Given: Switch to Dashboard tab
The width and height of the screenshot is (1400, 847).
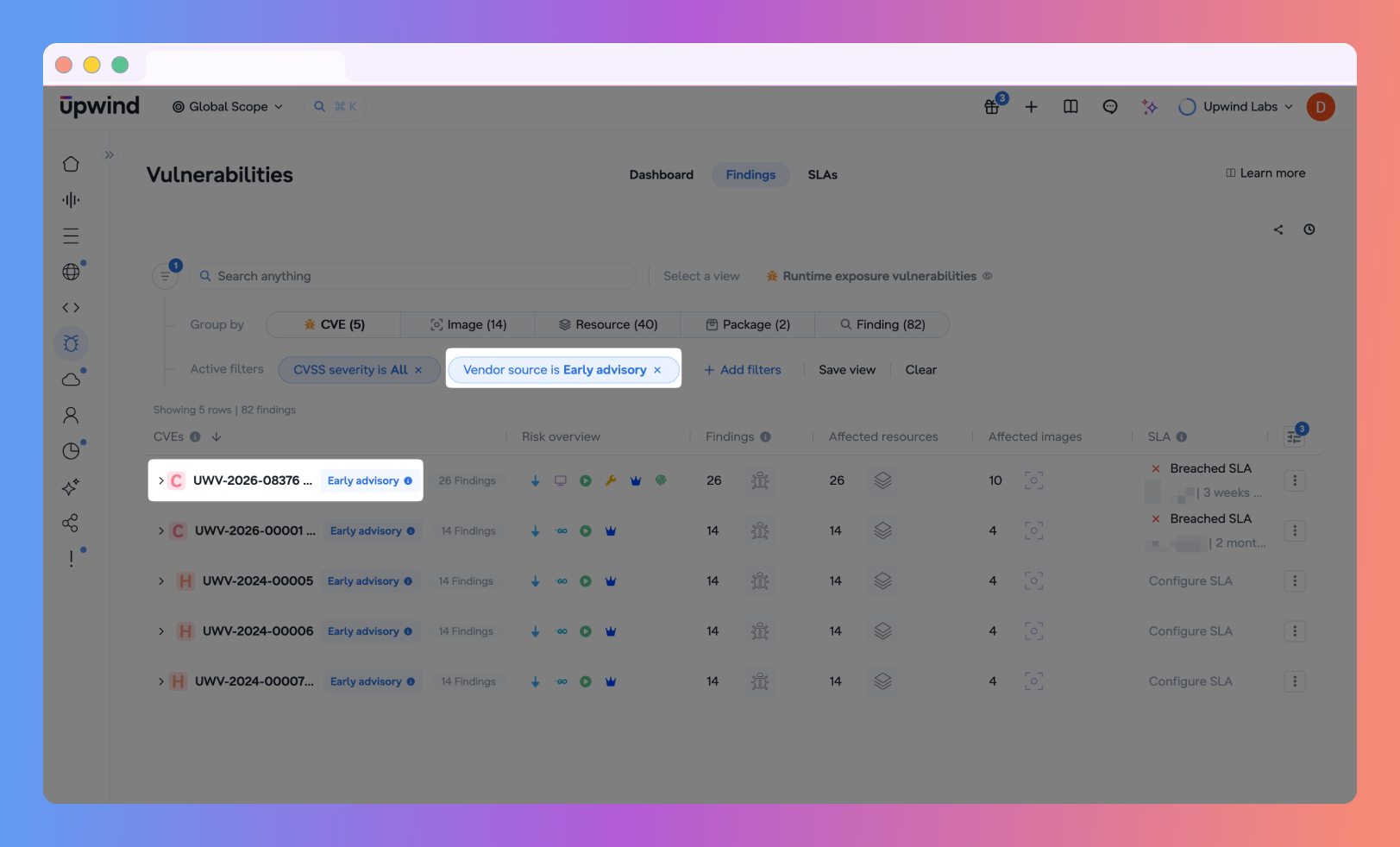Looking at the screenshot, I should tap(662, 175).
